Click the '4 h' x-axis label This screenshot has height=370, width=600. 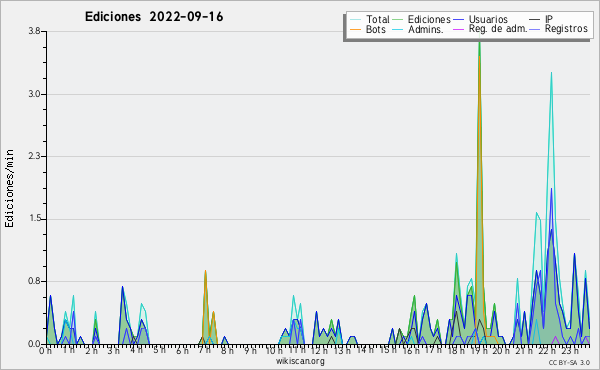136,350
